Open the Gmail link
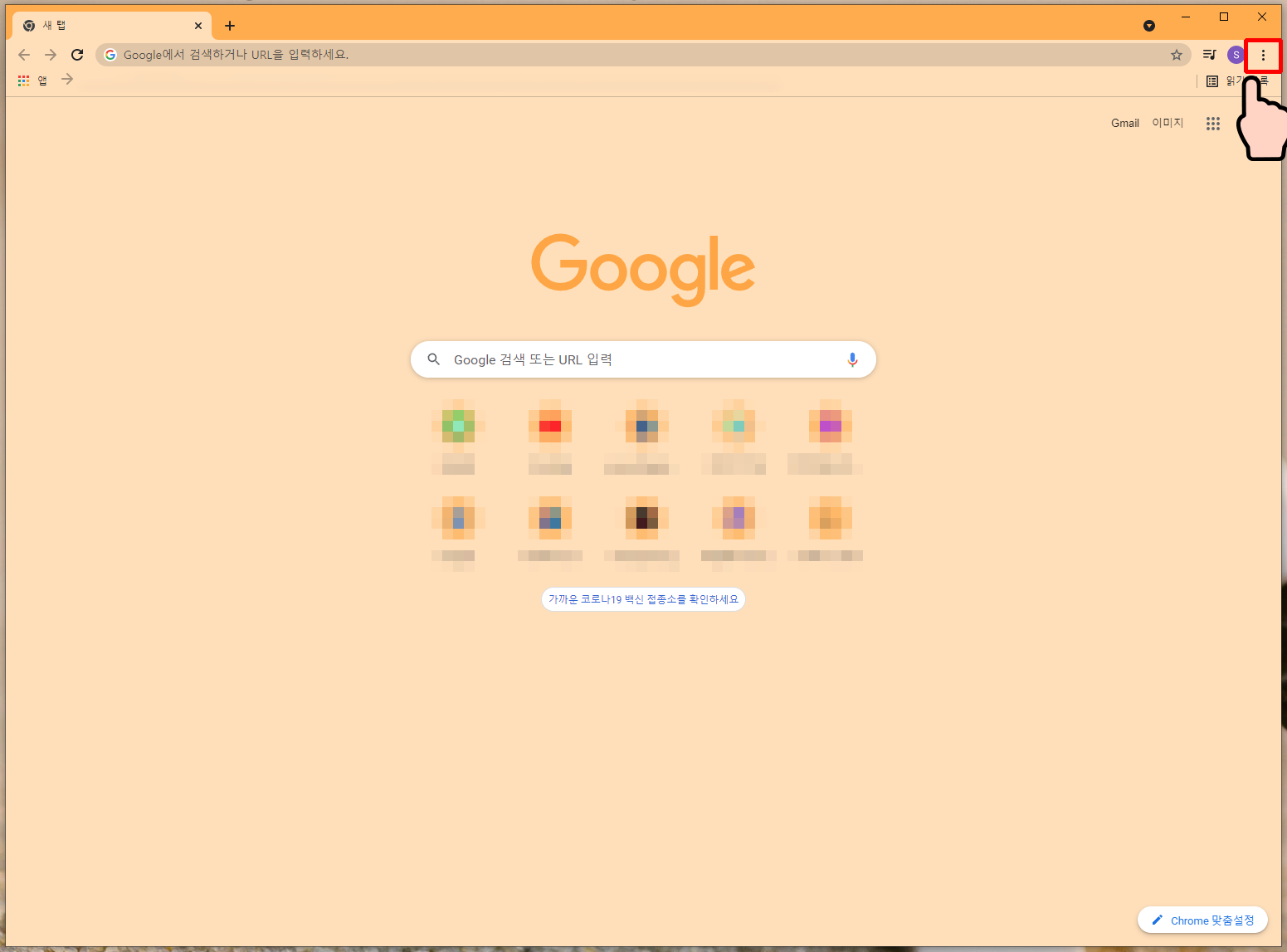This screenshot has width=1287, height=952. coord(1125,123)
